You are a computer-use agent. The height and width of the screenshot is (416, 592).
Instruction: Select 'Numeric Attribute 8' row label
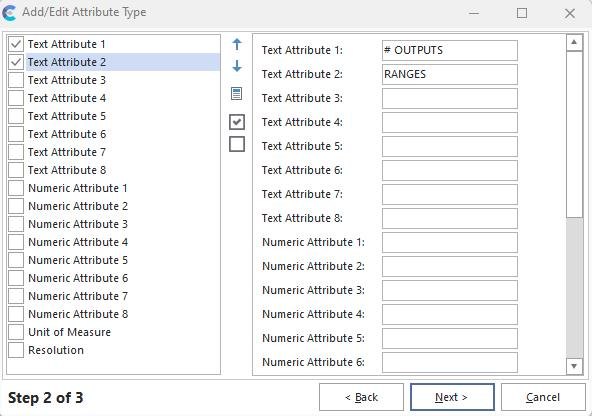[78, 314]
